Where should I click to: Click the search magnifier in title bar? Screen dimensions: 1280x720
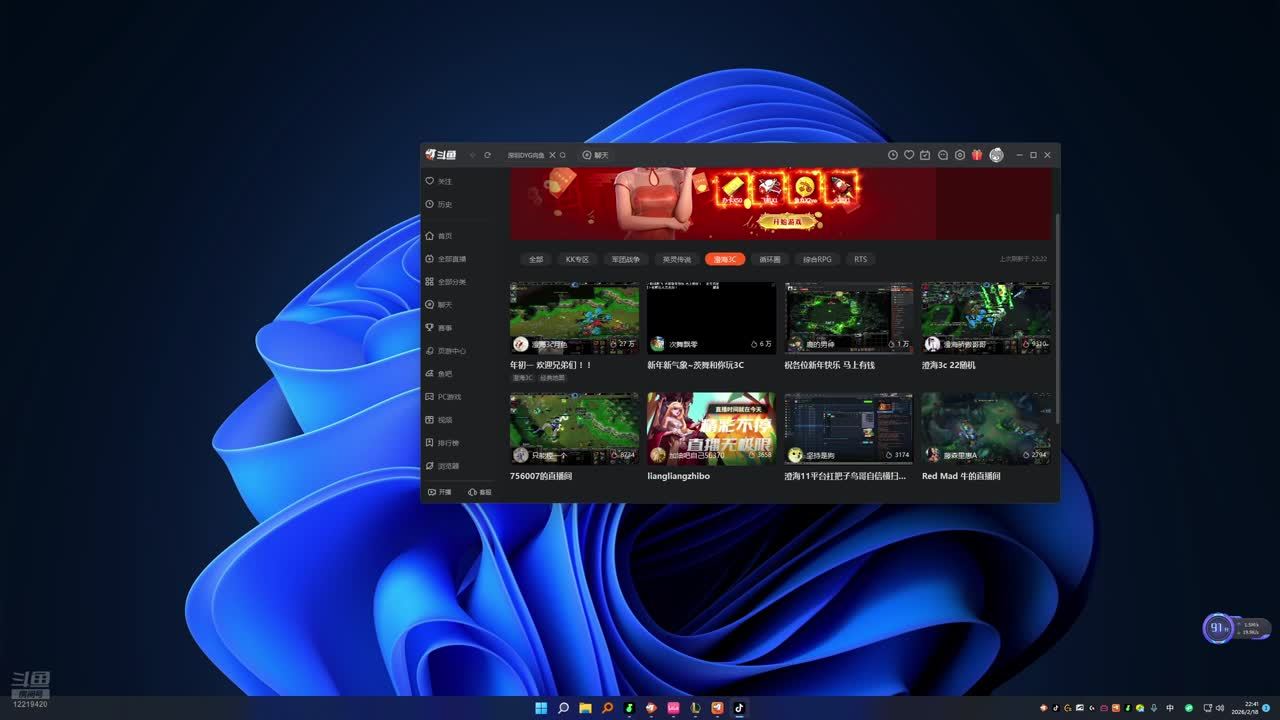[x=563, y=155]
